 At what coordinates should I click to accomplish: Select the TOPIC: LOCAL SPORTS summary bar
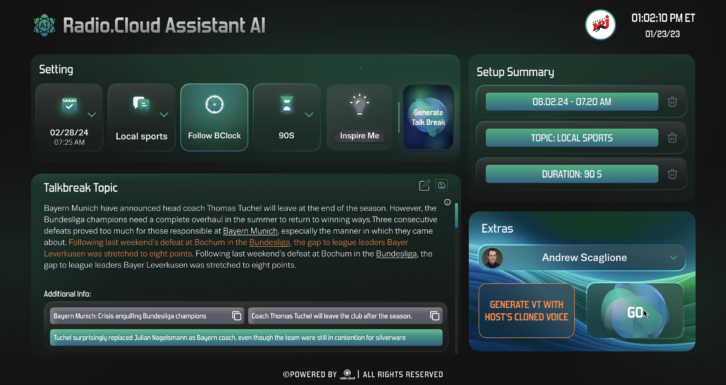coord(572,138)
